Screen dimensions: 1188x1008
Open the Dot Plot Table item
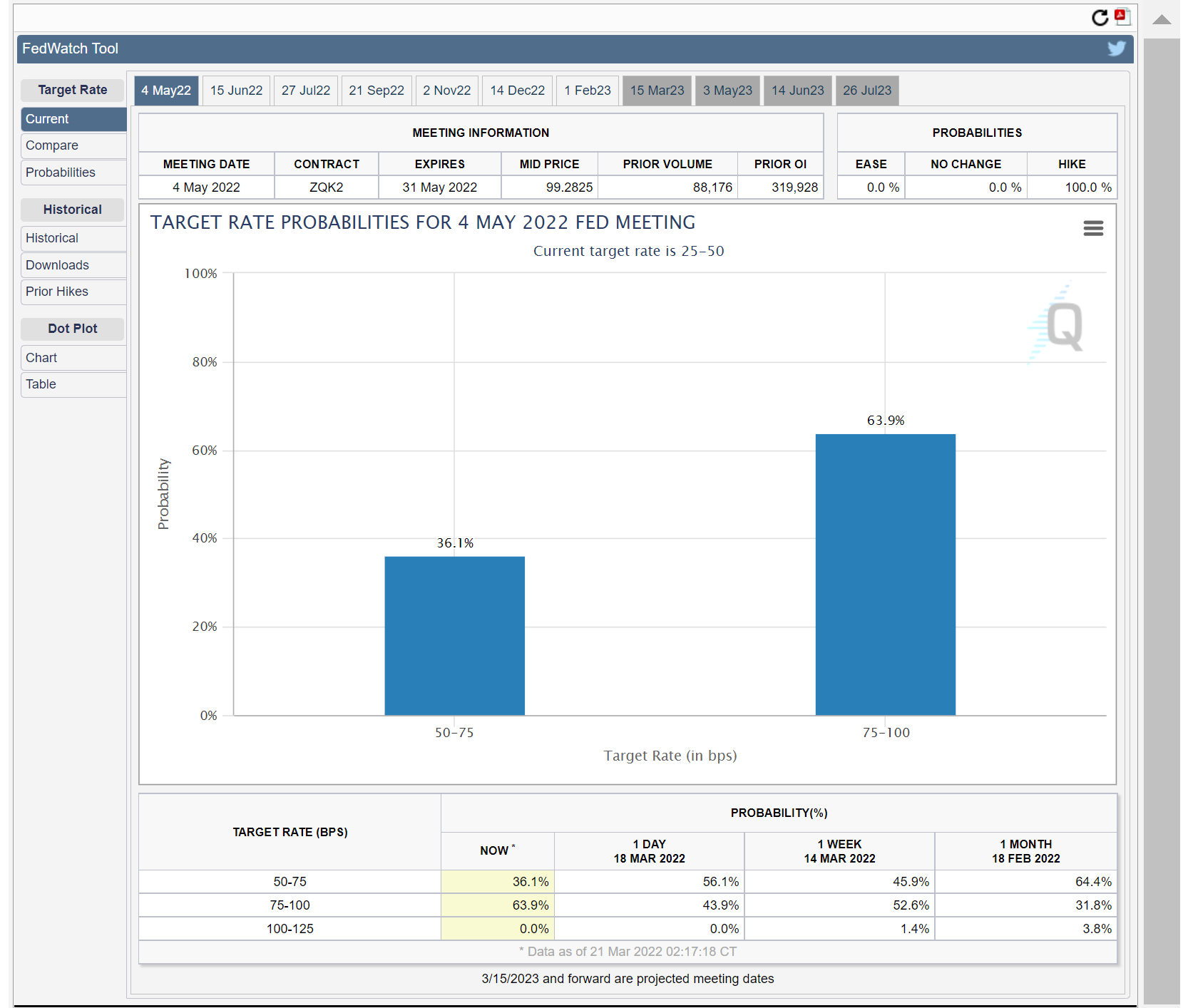click(x=41, y=384)
